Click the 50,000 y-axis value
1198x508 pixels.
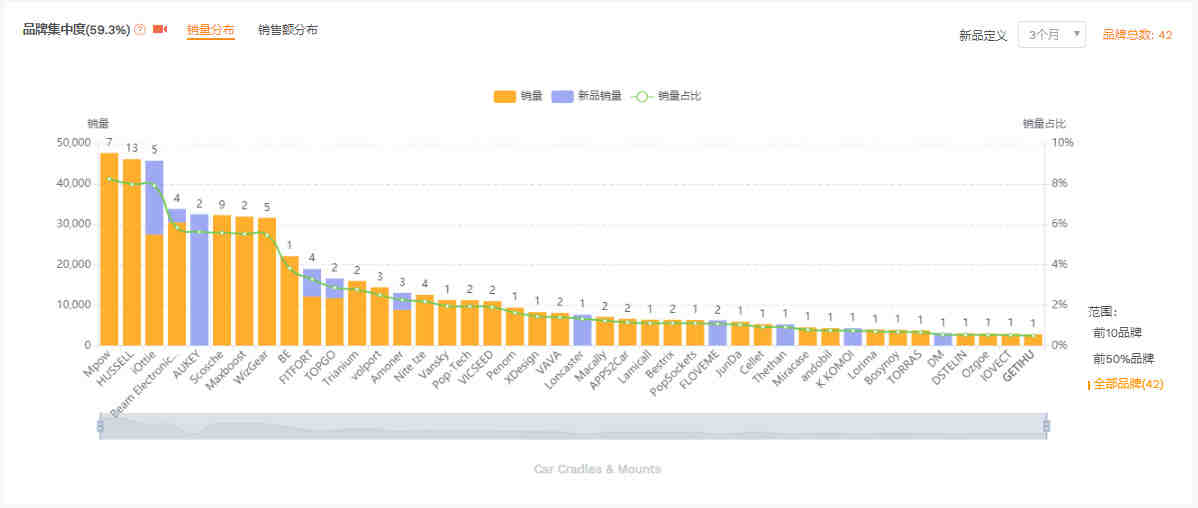[x=74, y=143]
